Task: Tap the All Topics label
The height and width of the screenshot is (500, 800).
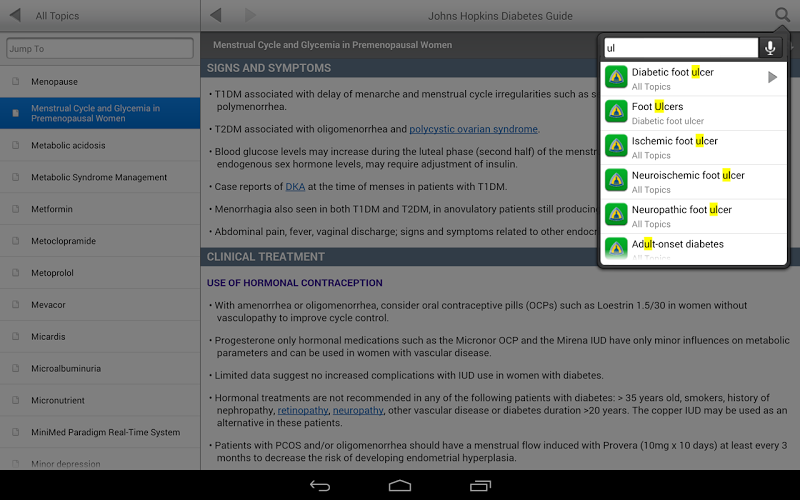Action: 57,16
